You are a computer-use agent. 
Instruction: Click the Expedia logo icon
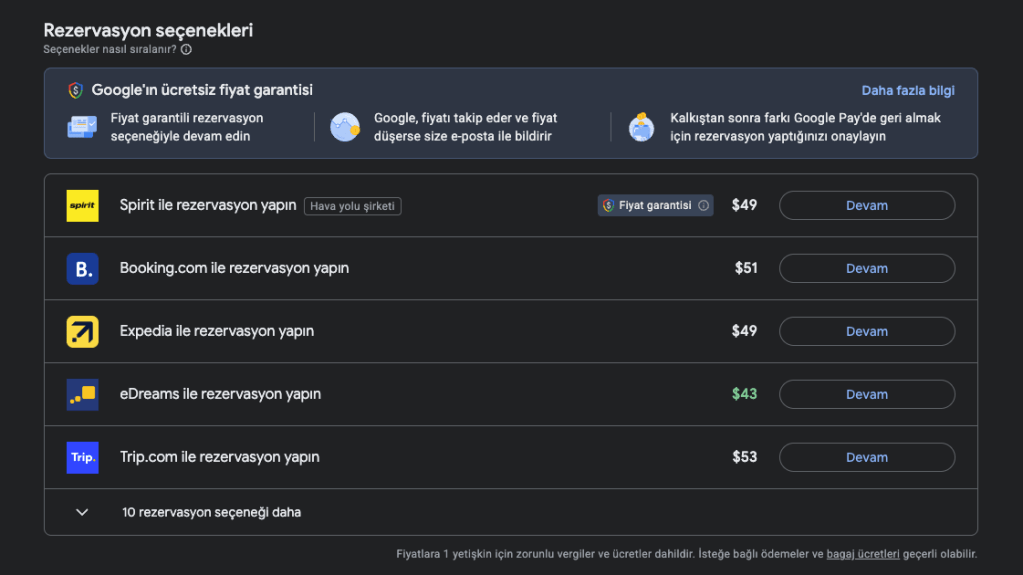point(82,332)
